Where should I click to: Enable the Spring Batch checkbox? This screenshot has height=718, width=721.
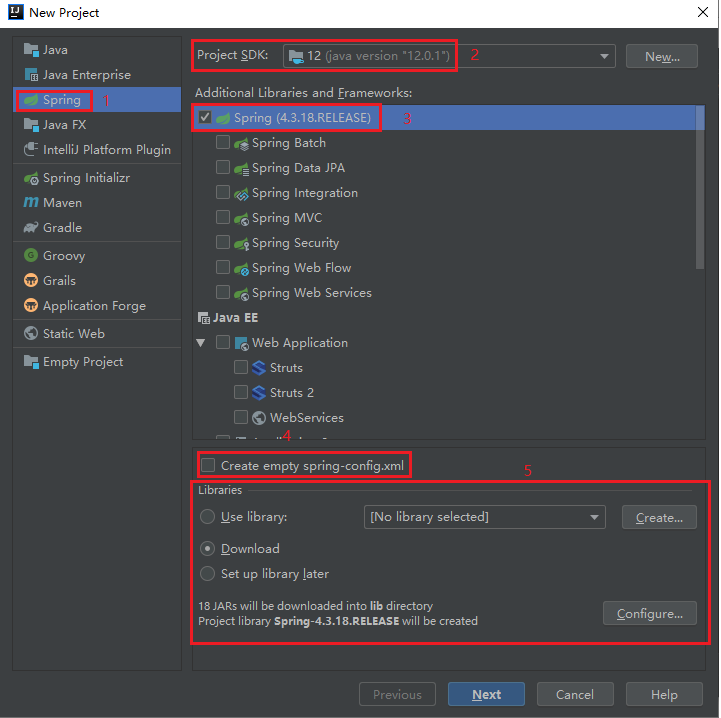(223, 143)
